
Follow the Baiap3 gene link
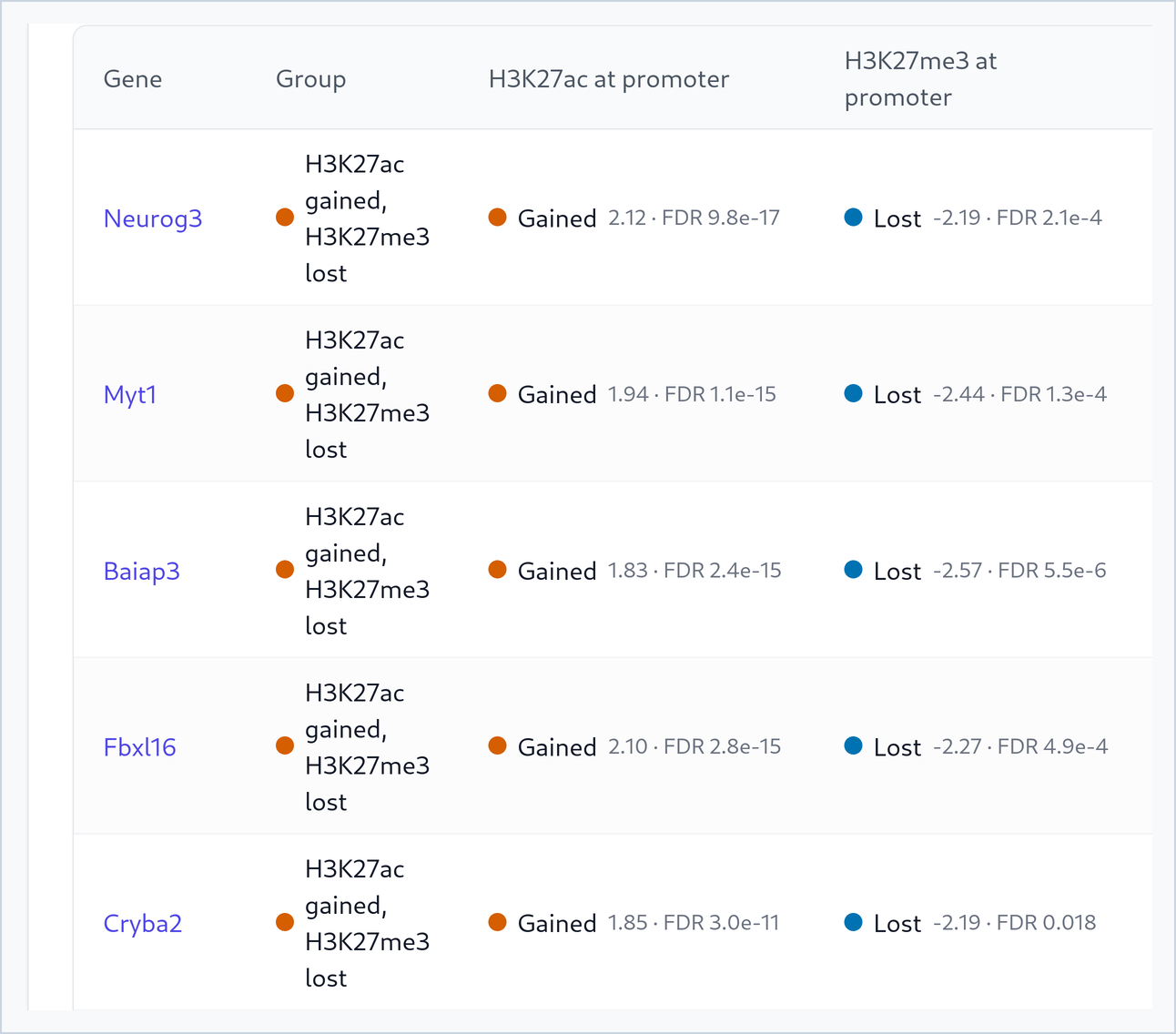[x=142, y=572]
